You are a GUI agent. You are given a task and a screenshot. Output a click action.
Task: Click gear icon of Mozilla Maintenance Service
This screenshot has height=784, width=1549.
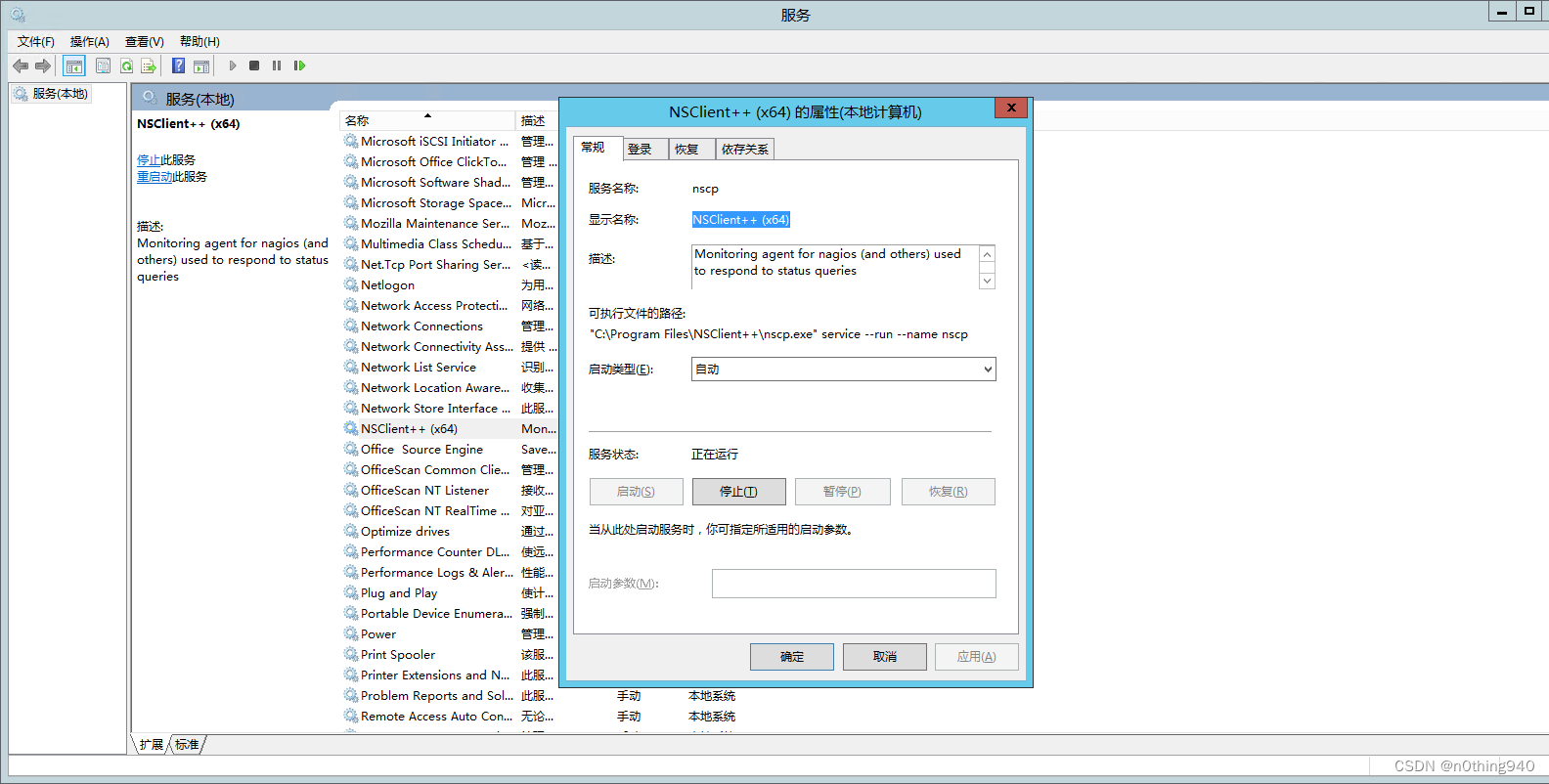tap(351, 223)
